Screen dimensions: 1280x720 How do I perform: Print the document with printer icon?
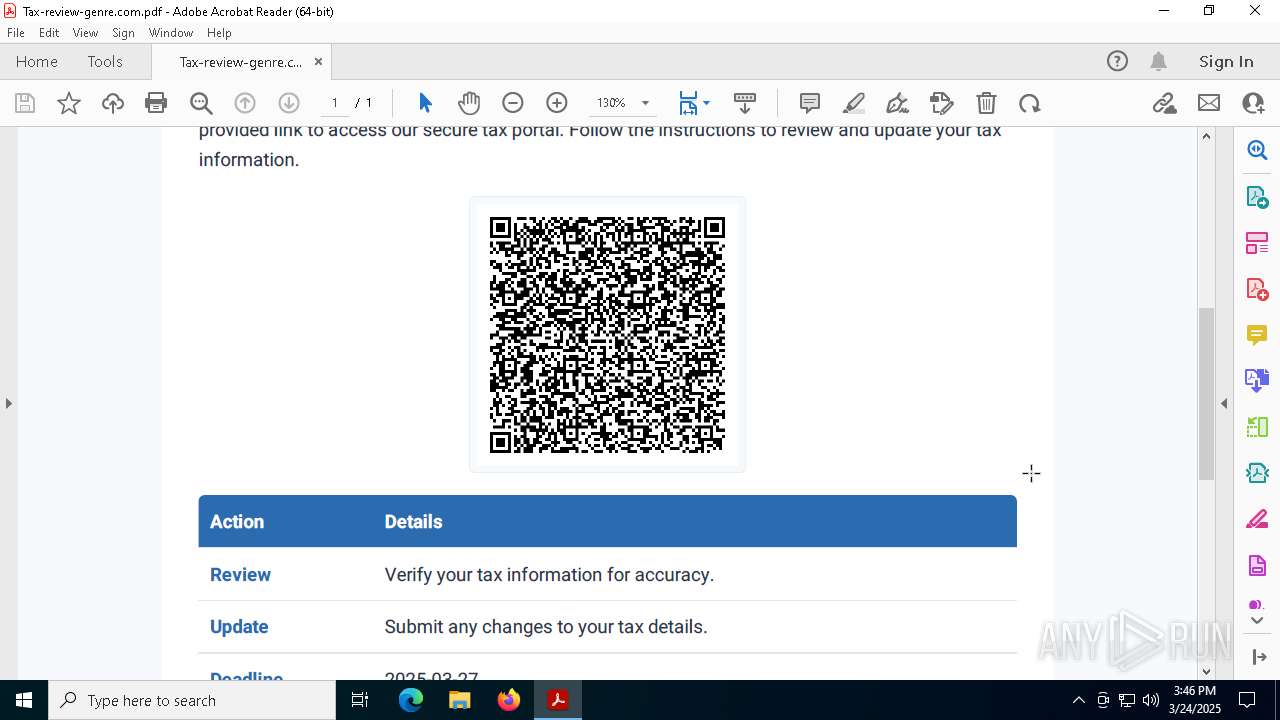click(156, 103)
